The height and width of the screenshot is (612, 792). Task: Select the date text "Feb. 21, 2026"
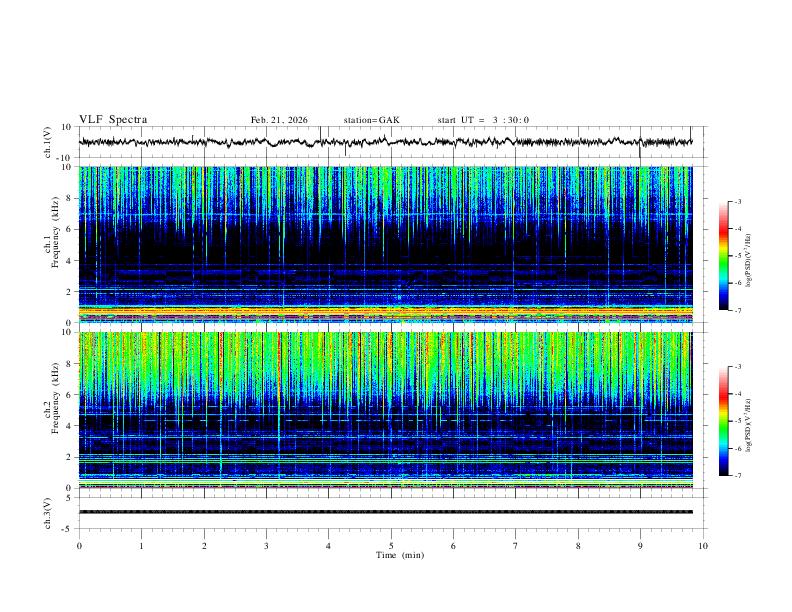[279, 120]
